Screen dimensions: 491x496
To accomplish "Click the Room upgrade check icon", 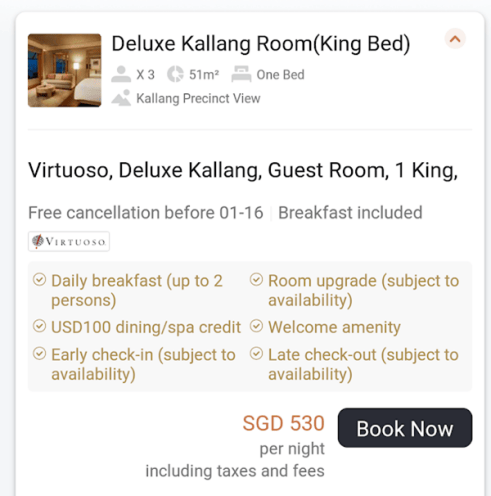I will point(256,280).
